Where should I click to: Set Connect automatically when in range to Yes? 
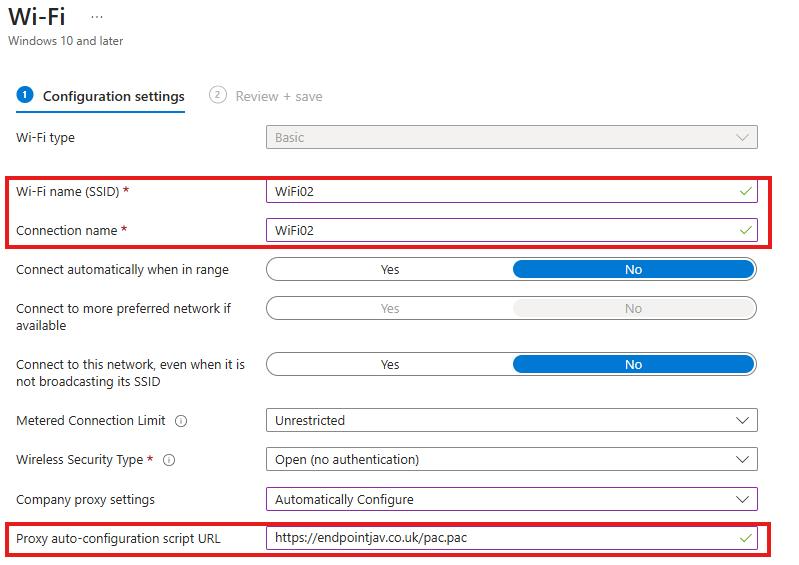[x=390, y=269]
